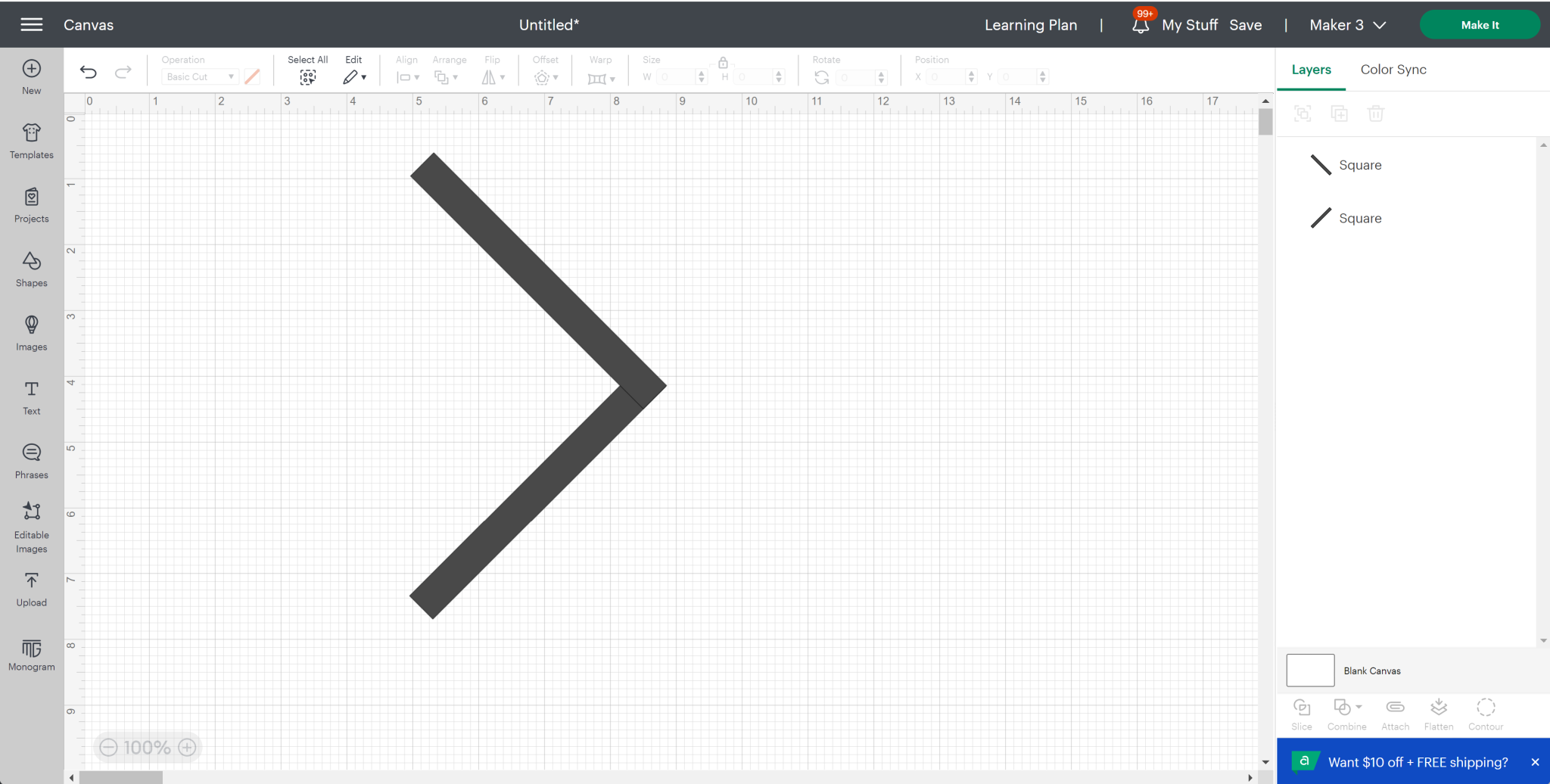Click the Flatten tool
The image size is (1550, 784).
1439,714
